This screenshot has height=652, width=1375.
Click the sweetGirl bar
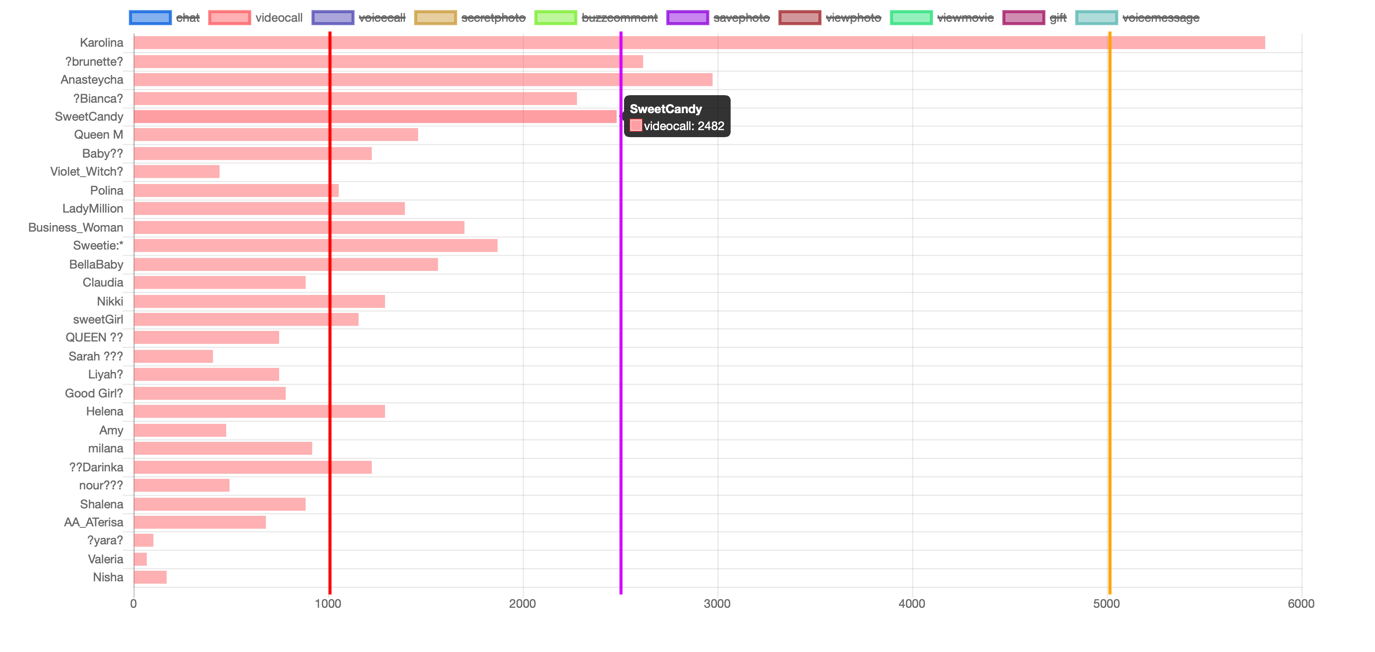click(x=246, y=320)
